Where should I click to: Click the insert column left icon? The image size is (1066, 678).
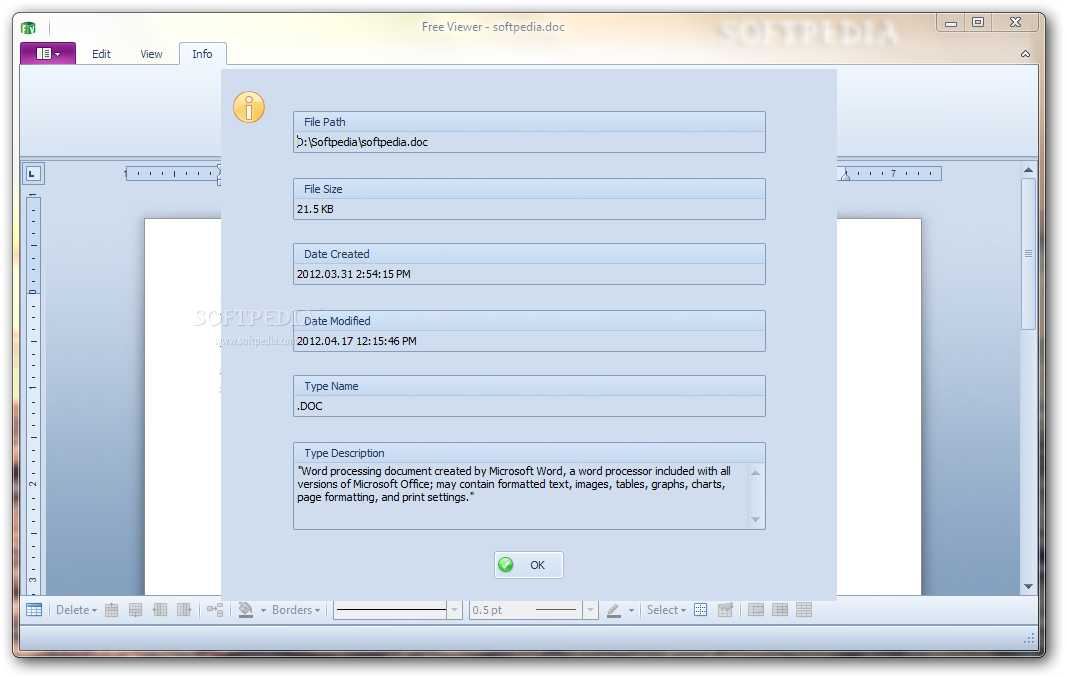160,610
